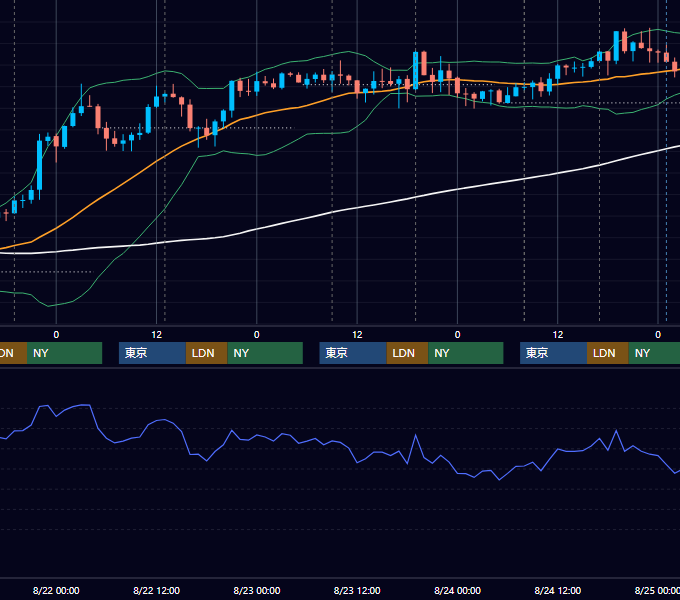Image resolution: width=680 pixels, height=600 pixels.
Task: Click the 8/24 00:00 date label
Action: pos(458,590)
